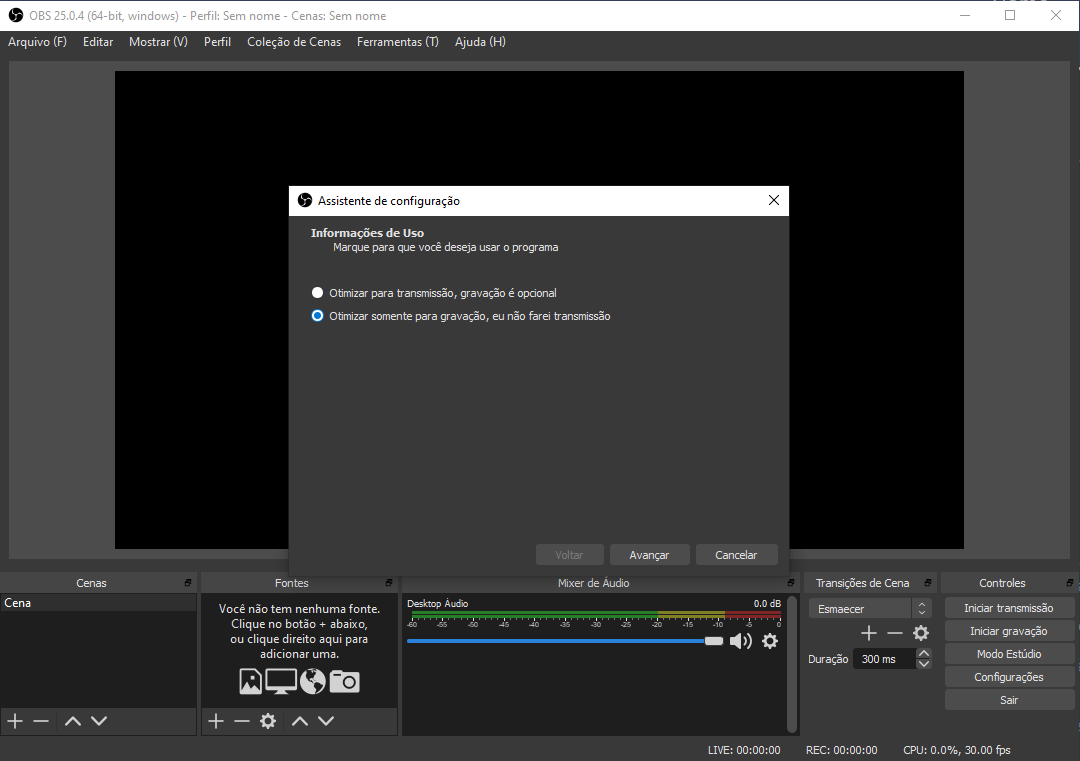Open the Esmaecer transition dropdown

click(x=871, y=609)
